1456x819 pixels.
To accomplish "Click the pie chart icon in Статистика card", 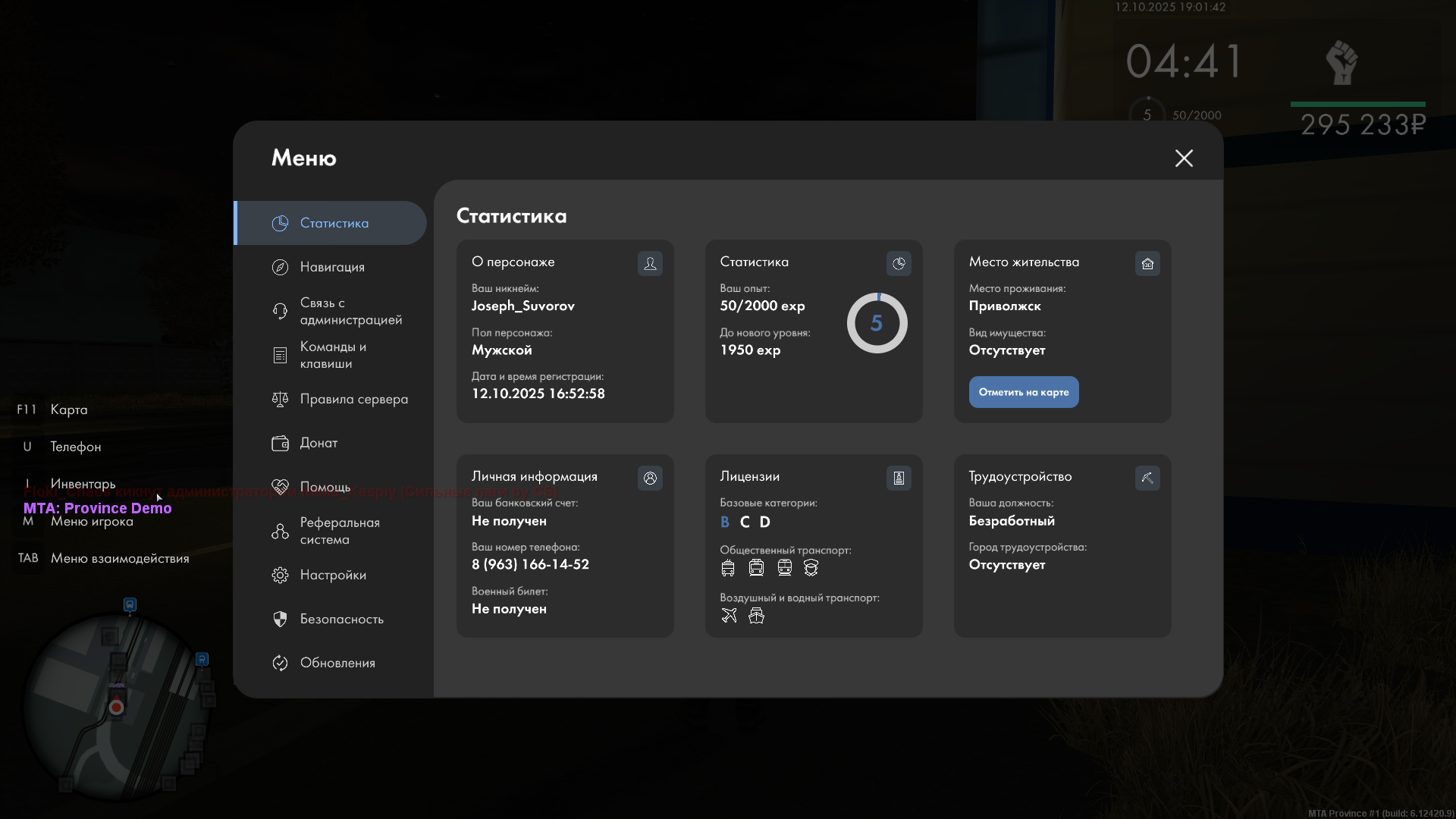I will click(899, 263).
